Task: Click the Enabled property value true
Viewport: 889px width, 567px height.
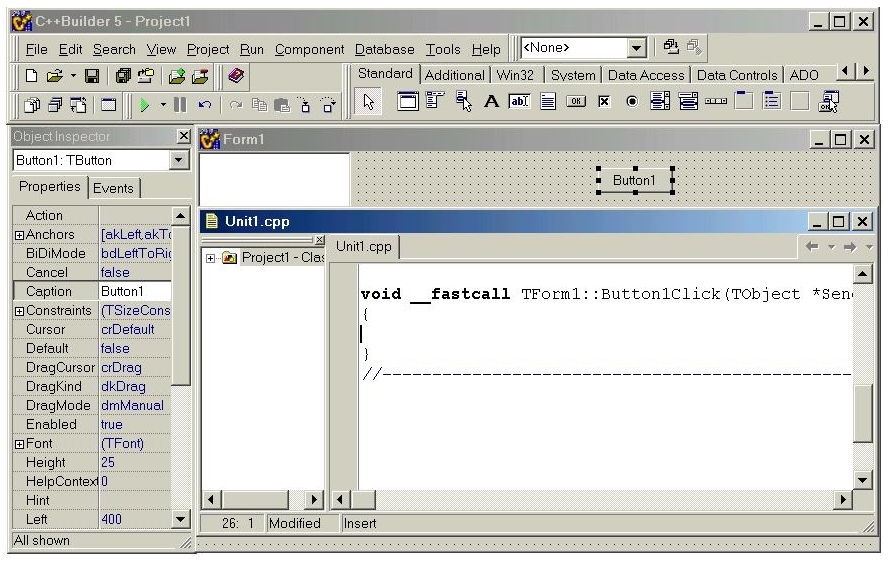Action: coord(135,425)
